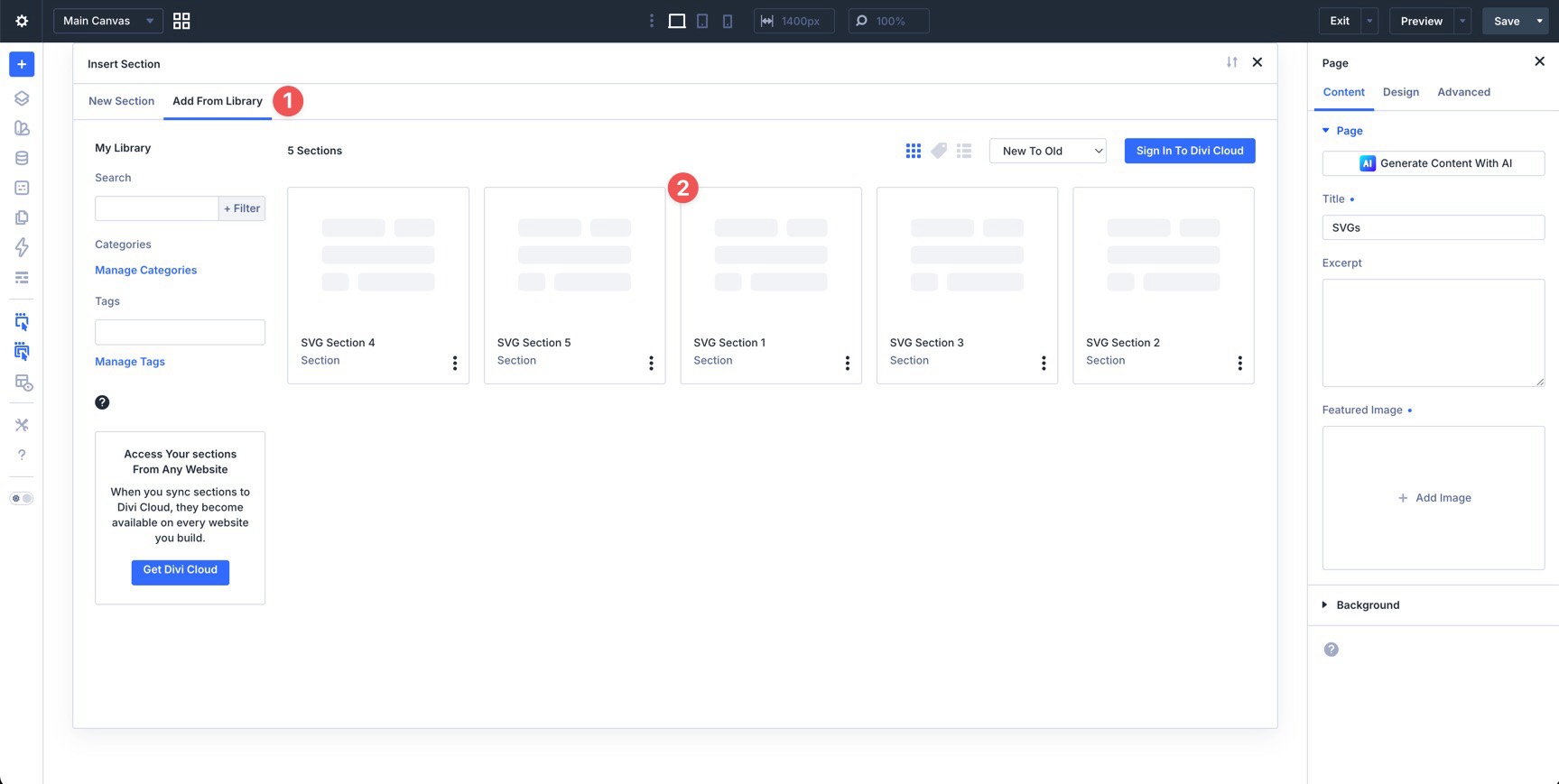Open options menu for SVG Section 4
This screenshot has height=784, width=1559.
click(455, 363)
